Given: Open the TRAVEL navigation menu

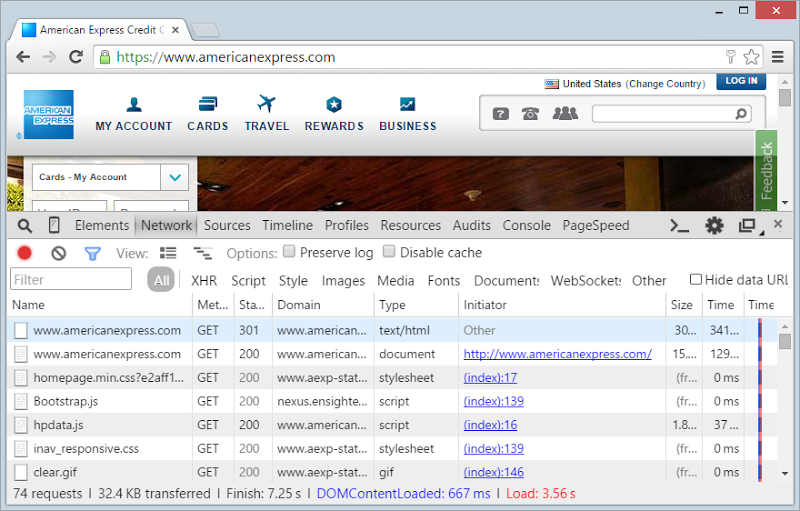Looking at the screenshot, I should click(x=267, y=114).
